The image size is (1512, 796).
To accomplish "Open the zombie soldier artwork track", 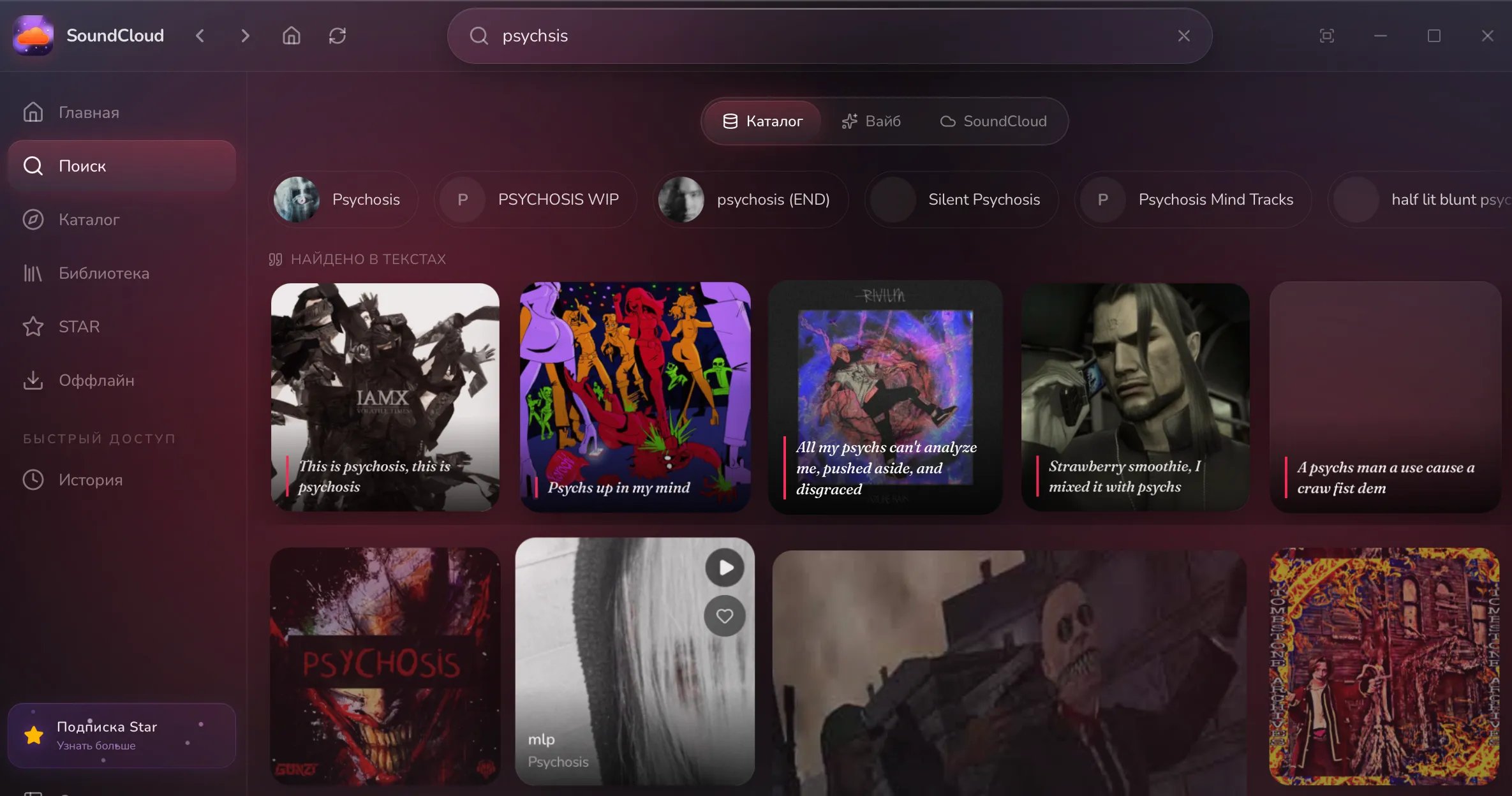I will point(1009,673).
